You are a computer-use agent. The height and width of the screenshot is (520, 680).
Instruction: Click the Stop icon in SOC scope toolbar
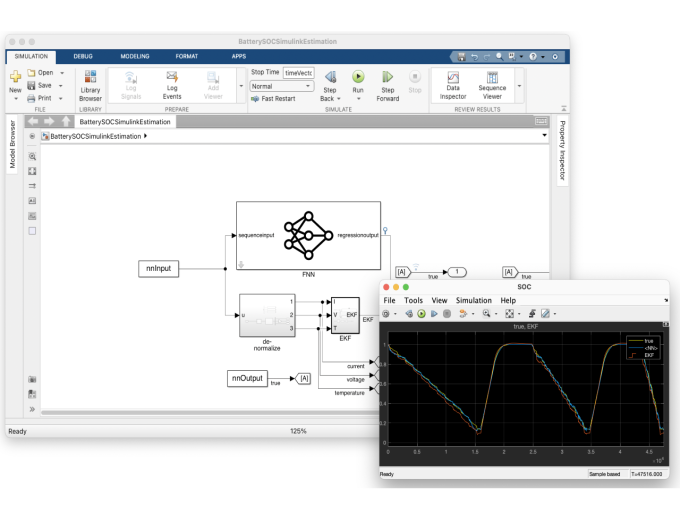pos(447,314)
